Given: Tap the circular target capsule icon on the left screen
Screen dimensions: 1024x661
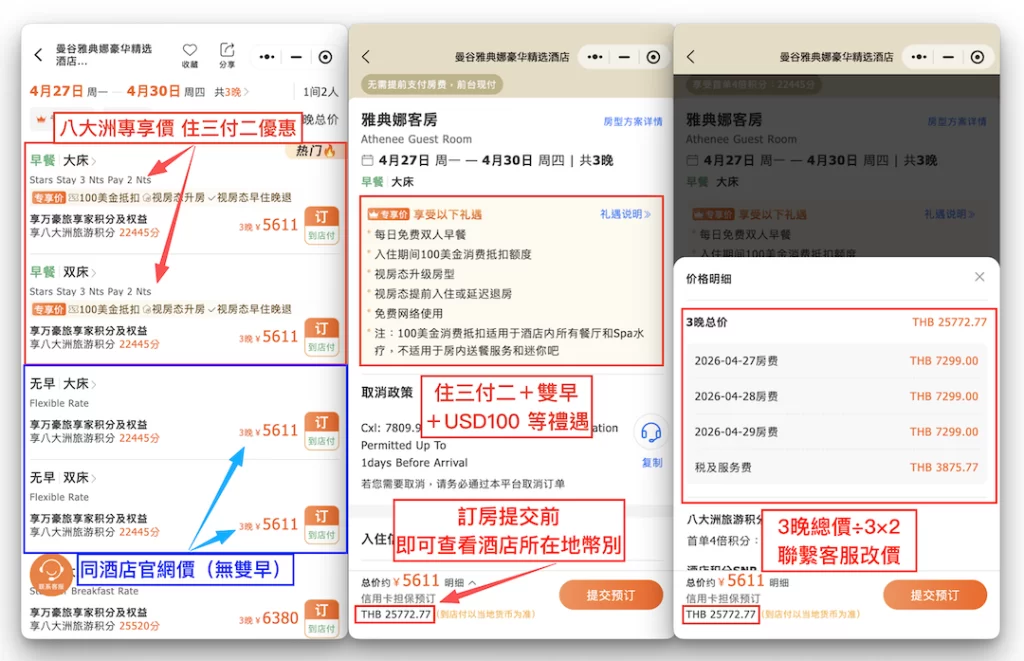Looking at the screenshot, I should [x=325, y=57].
